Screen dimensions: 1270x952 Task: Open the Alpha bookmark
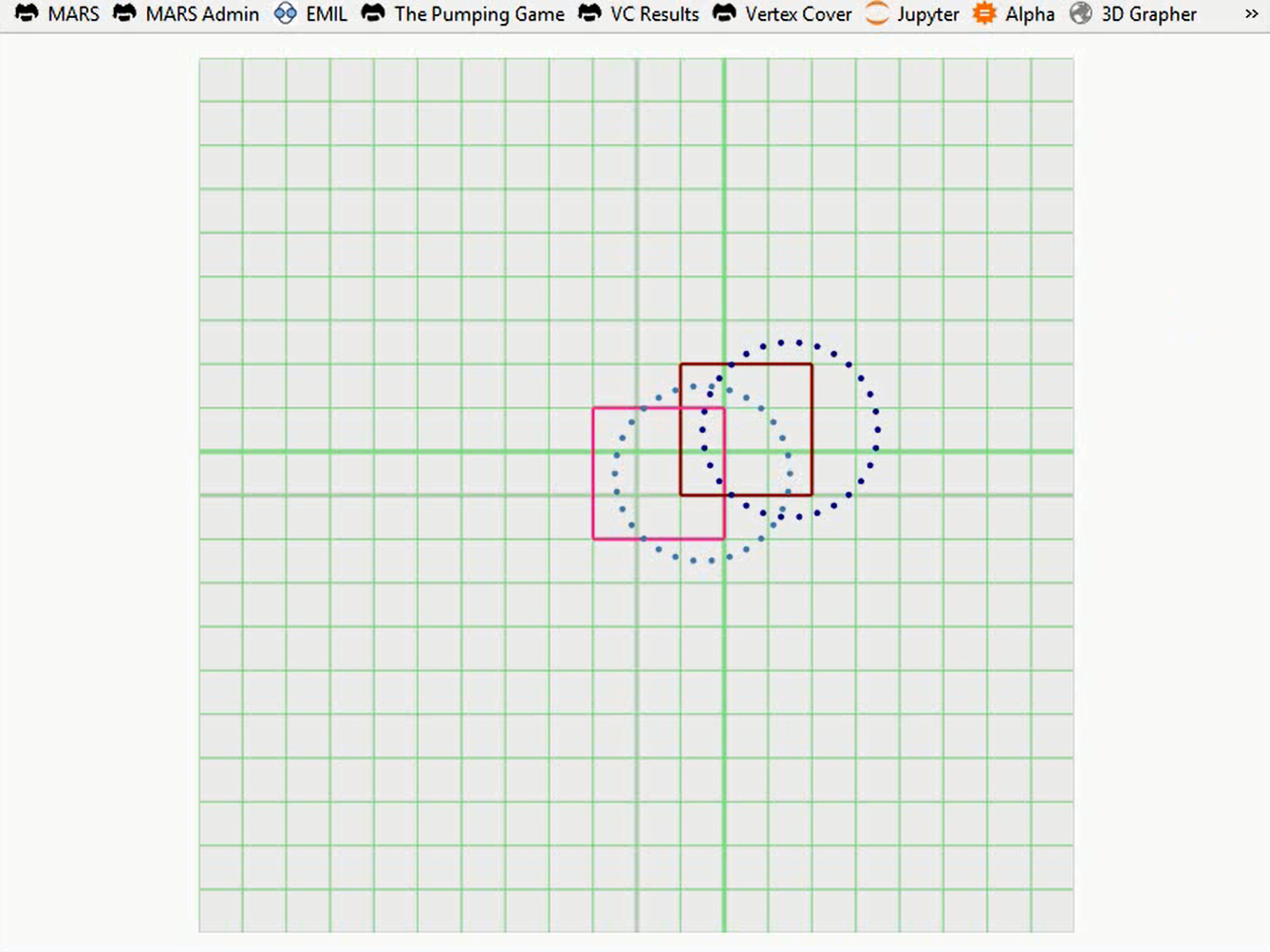tap(1014, 14)
